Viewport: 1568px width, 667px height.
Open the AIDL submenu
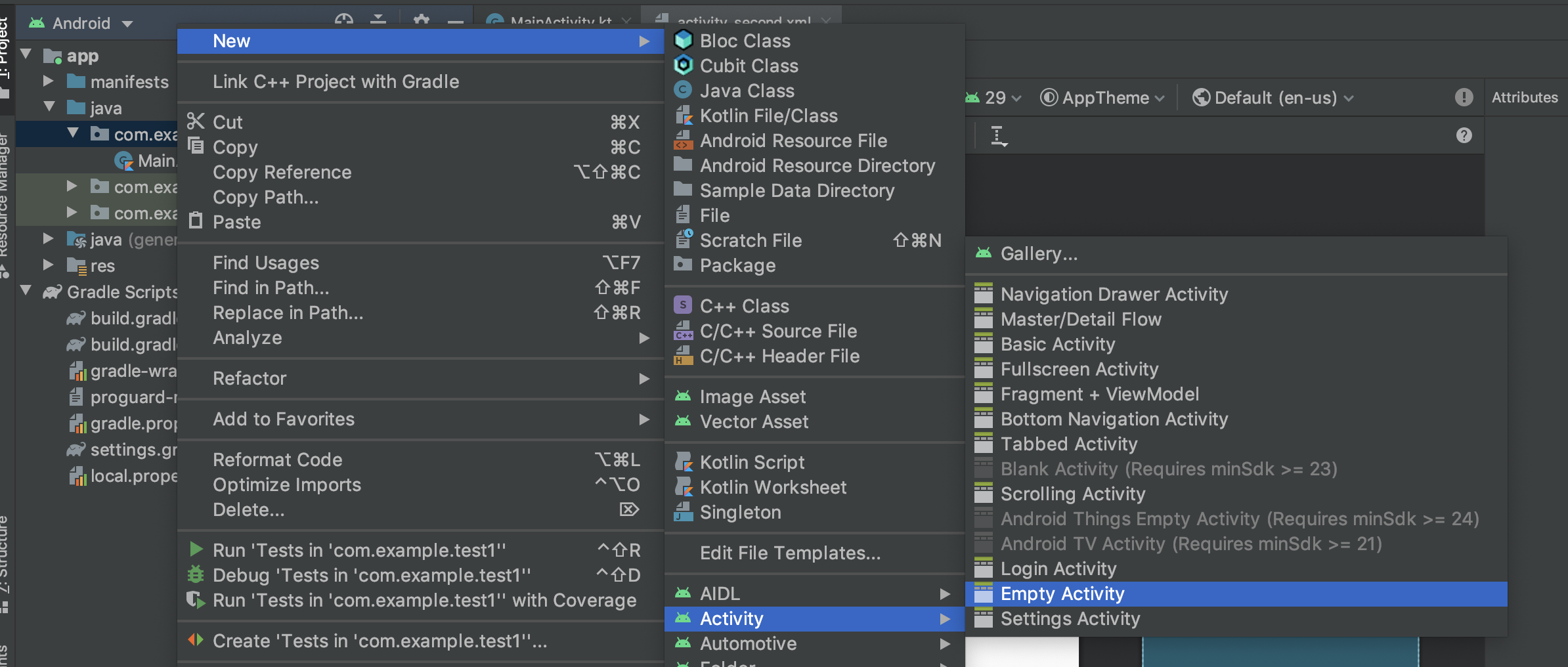click(814, 593)
